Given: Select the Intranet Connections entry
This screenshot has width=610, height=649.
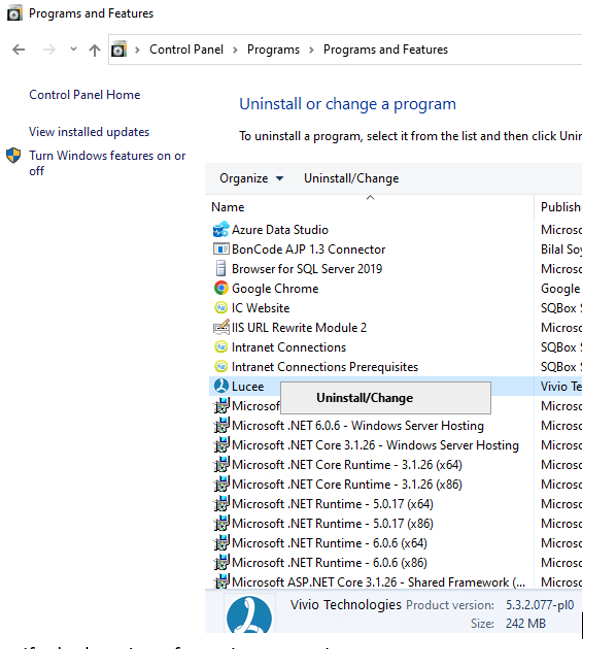Looking at the screenshot, I should pyautogui.click(x=288, y=347).
